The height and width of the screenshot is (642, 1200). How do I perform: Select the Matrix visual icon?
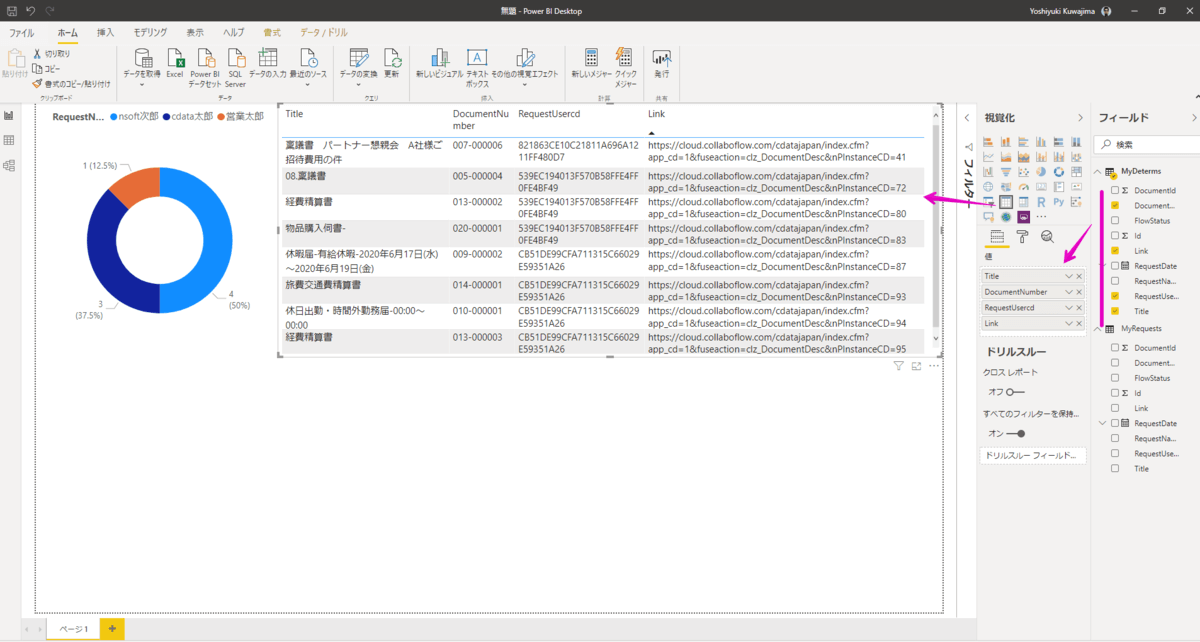coord(1023,202)
